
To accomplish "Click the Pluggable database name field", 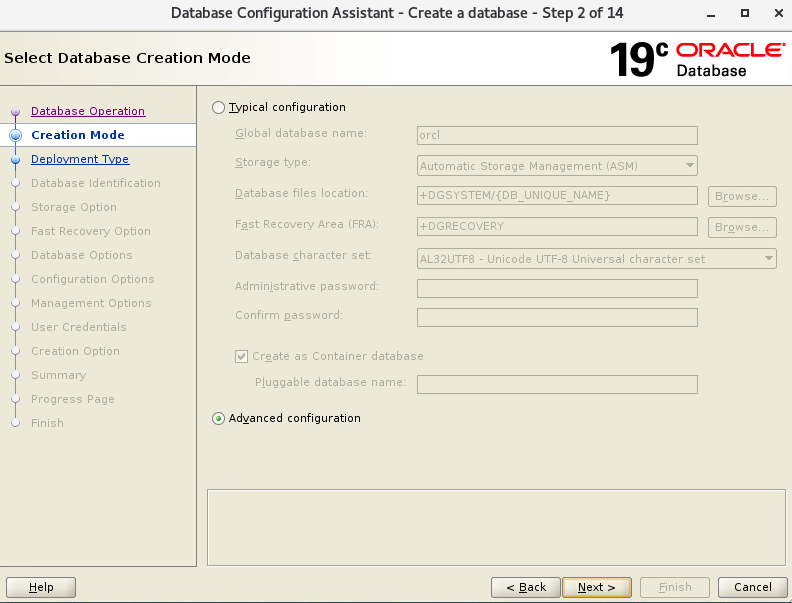I will click(557, 385).
